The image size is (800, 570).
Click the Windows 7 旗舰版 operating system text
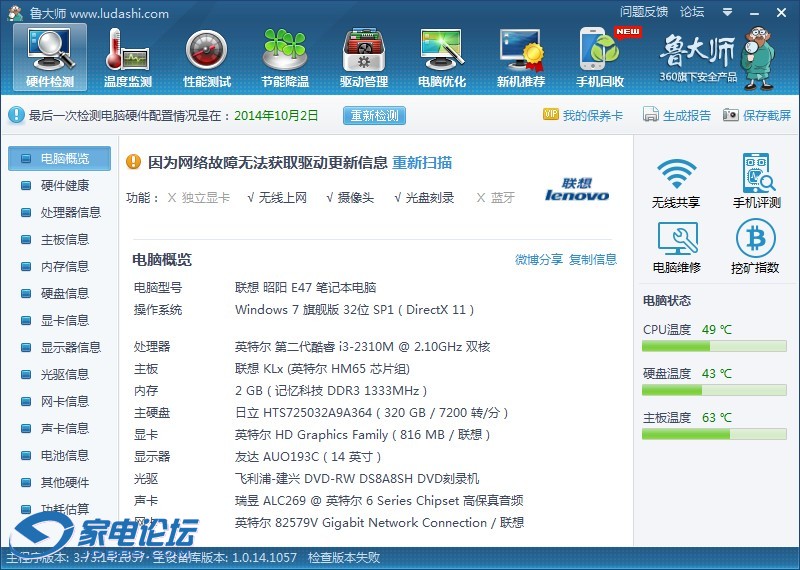tap(355, 310)
